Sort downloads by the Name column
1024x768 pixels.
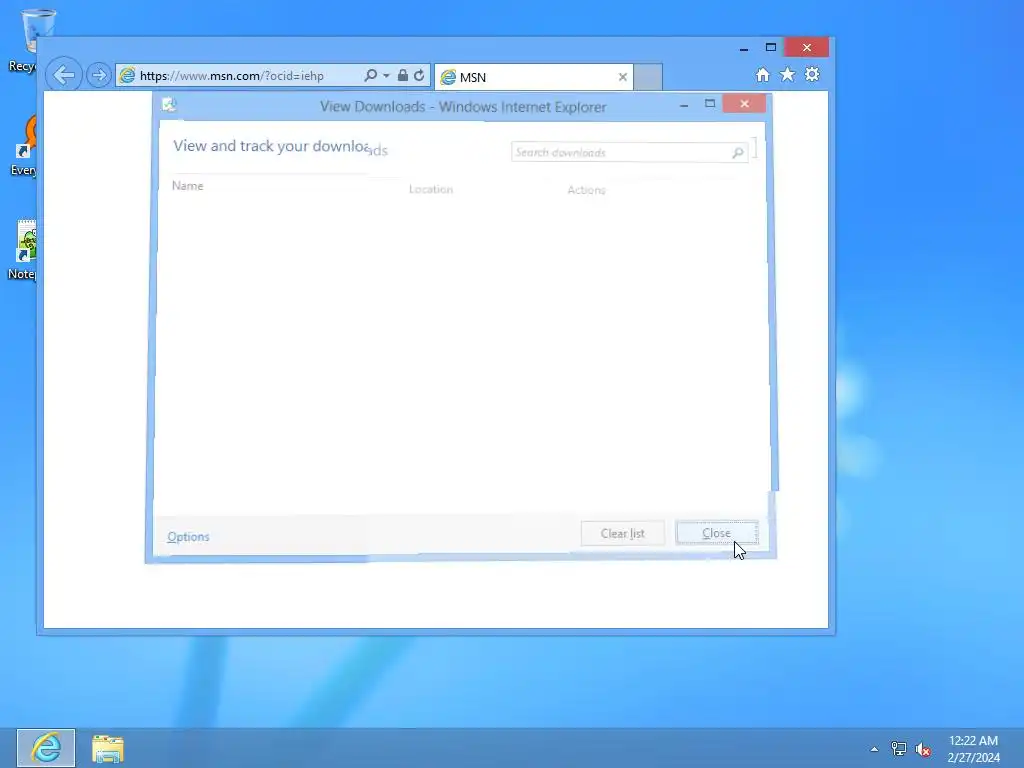tap(187, 186)
